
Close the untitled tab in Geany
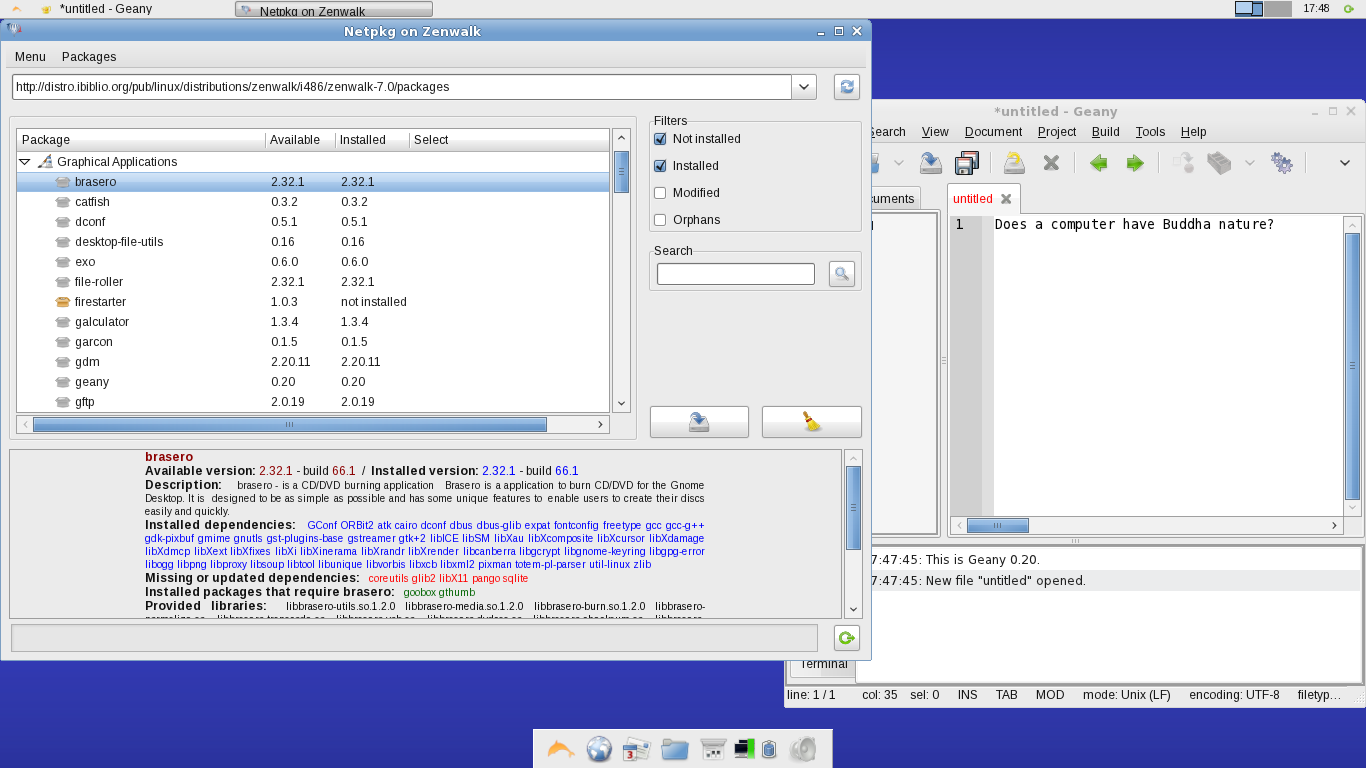[x=1006, y=199]
